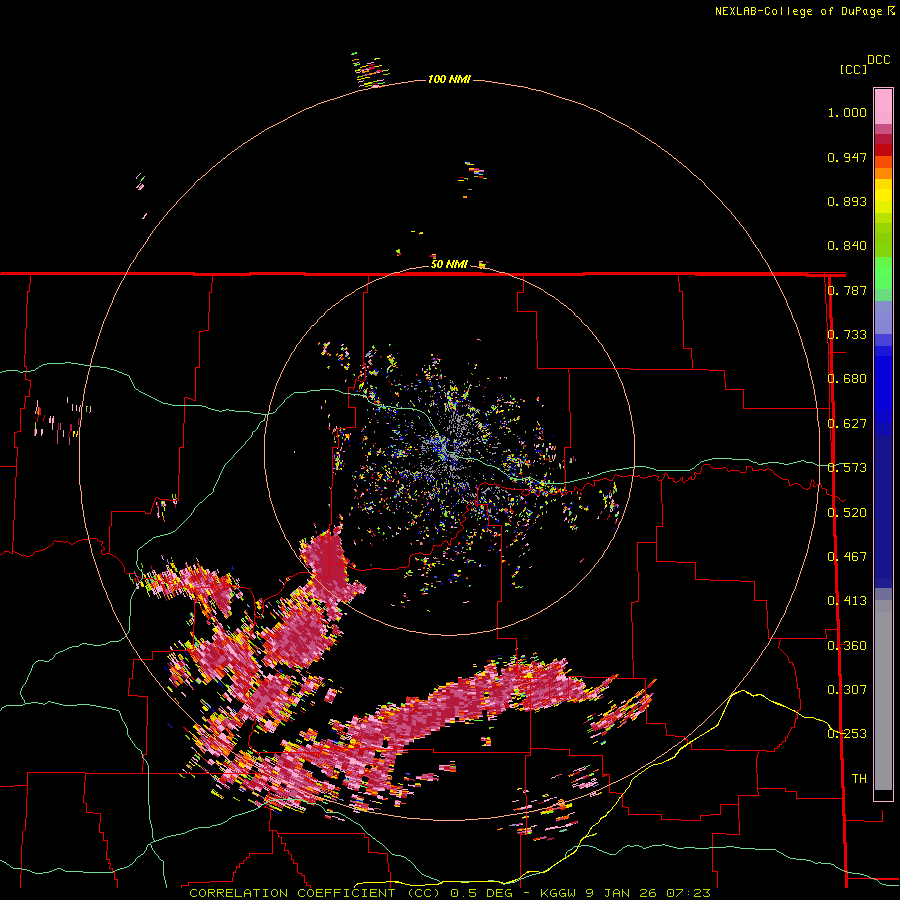Click the 9 JAN 26 07:23 timestamp

click(x=648, y=893)
